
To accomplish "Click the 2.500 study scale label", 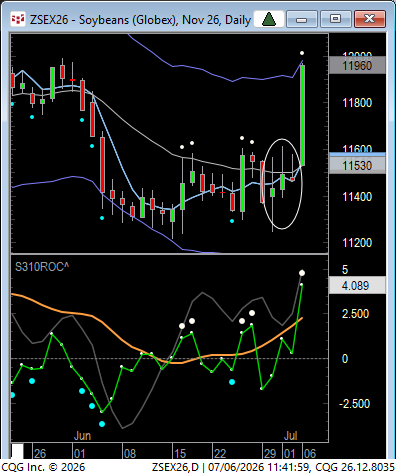I will (x=355, y=314).
